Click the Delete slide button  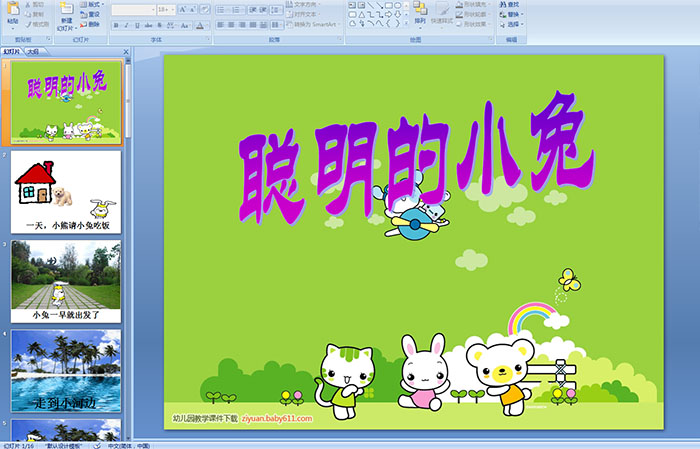point(90,25)
